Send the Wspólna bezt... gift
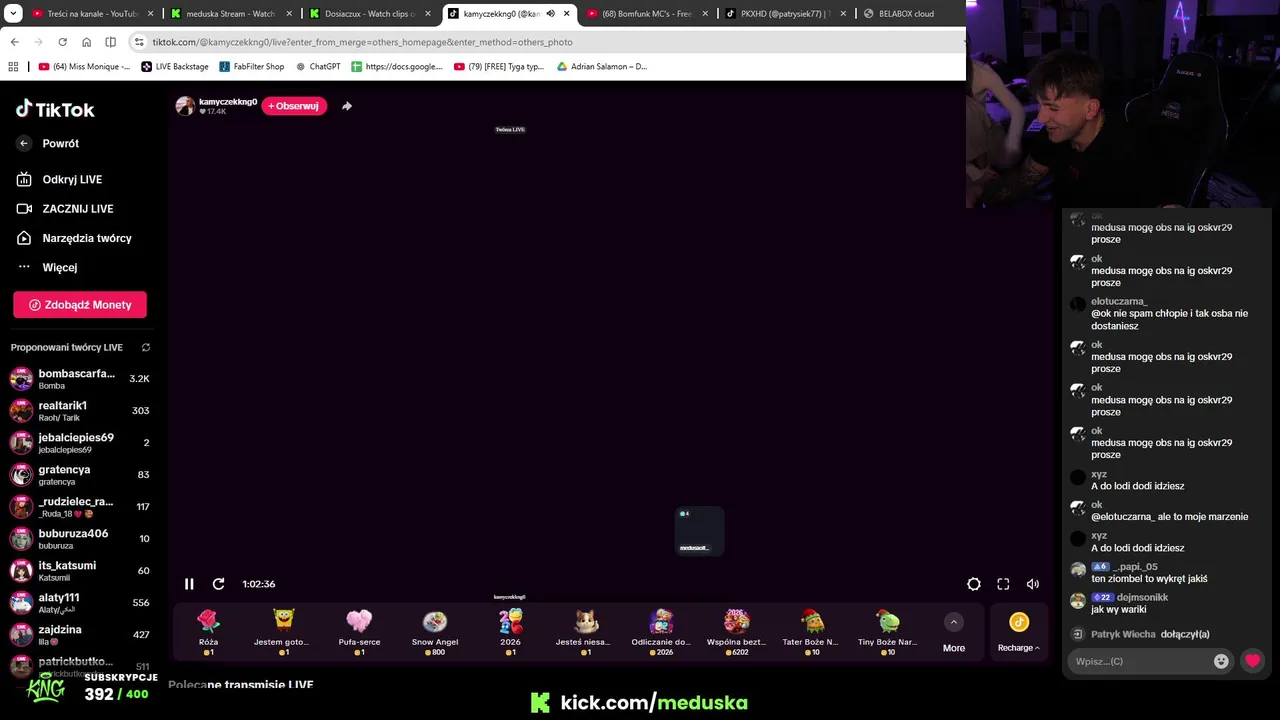1280x720 pixels. click(737, 632)
